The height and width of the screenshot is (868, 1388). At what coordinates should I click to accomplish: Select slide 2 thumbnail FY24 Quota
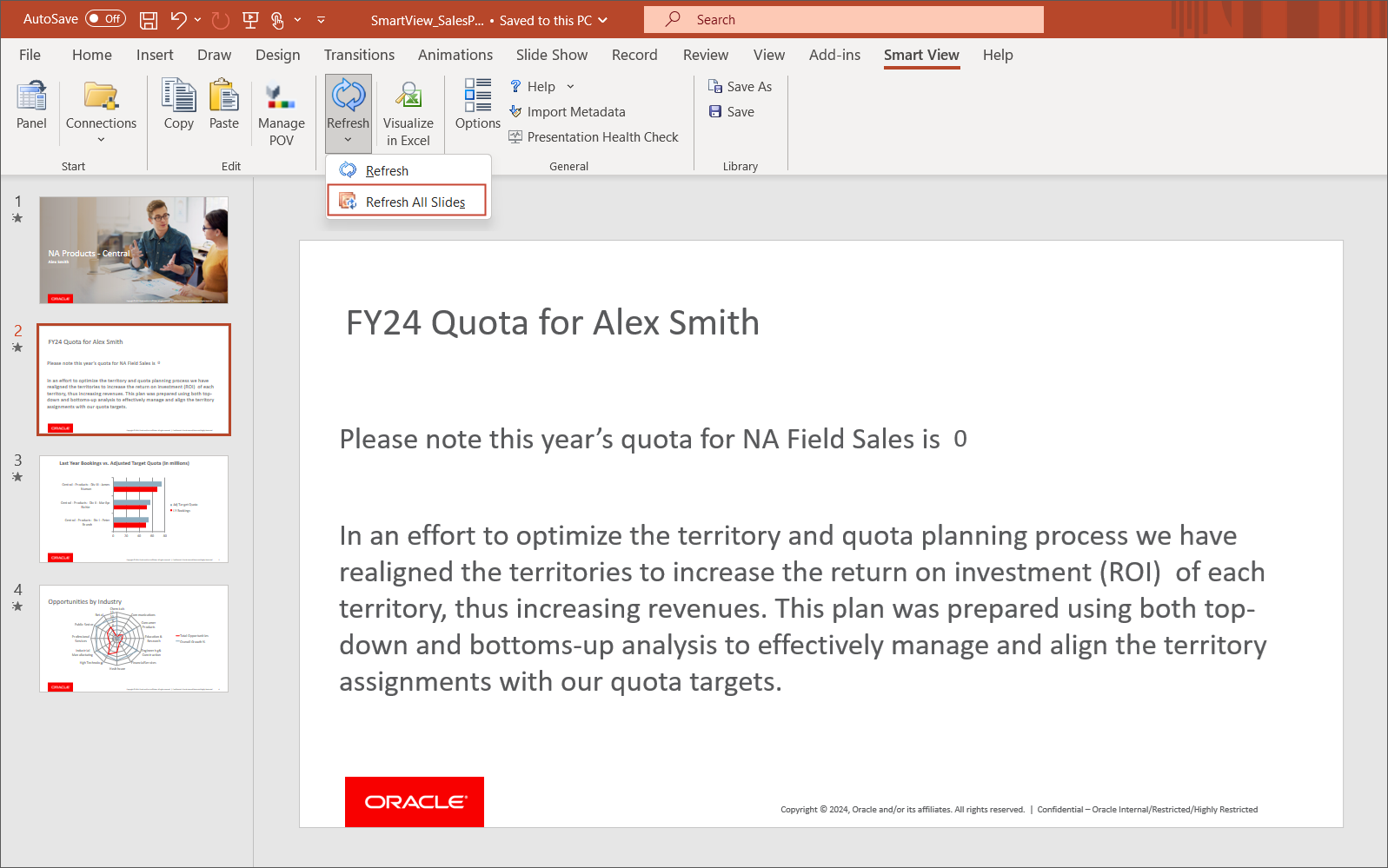click(134, 380)
